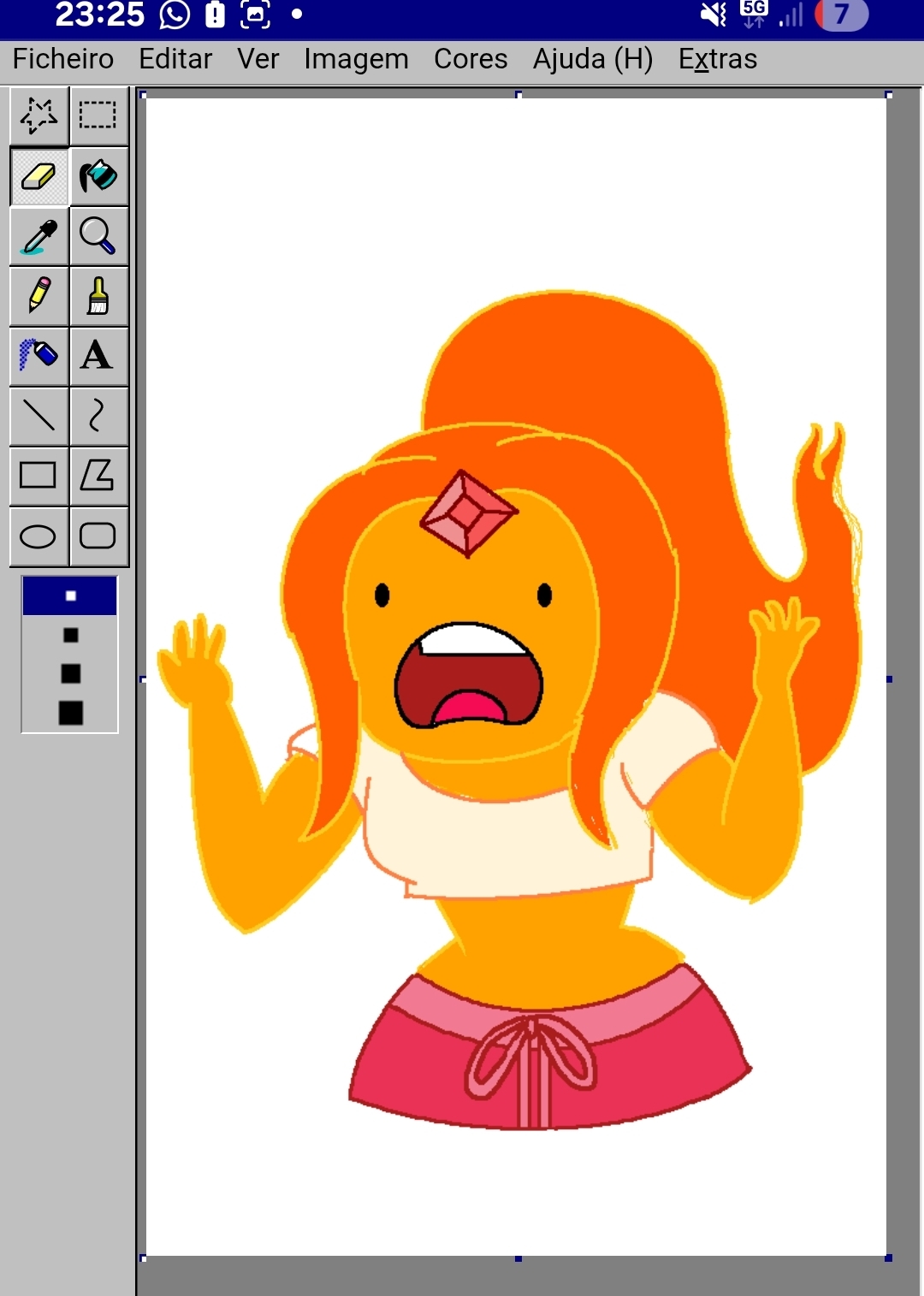Select the second eraser size option
Viewport: 924px width, 1296px height.
click(x=70, y=635)
